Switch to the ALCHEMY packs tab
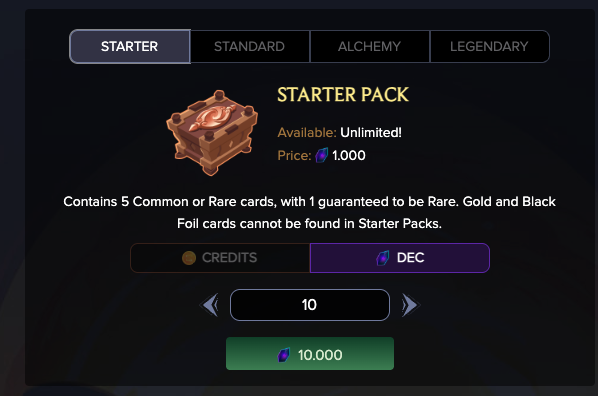The height and width of the screenshot is (396, 598). click(x=370, y=47)
